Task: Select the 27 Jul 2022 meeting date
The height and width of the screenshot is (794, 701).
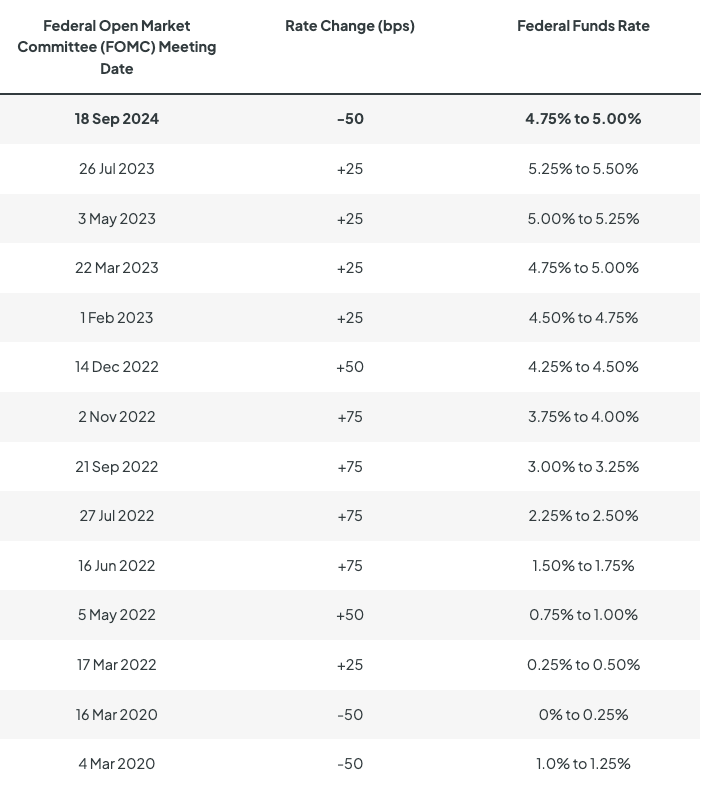Action: [x=117, y=516]
